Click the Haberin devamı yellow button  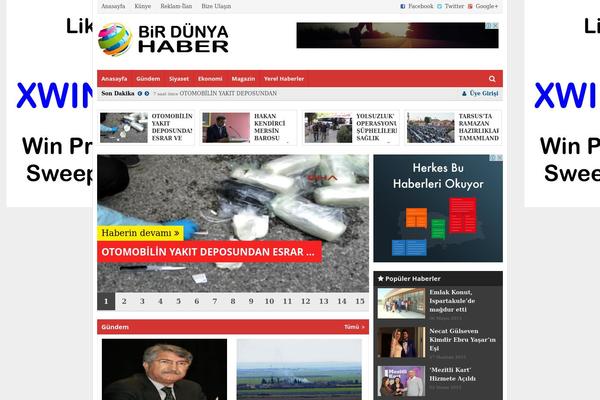click(140, 233)
